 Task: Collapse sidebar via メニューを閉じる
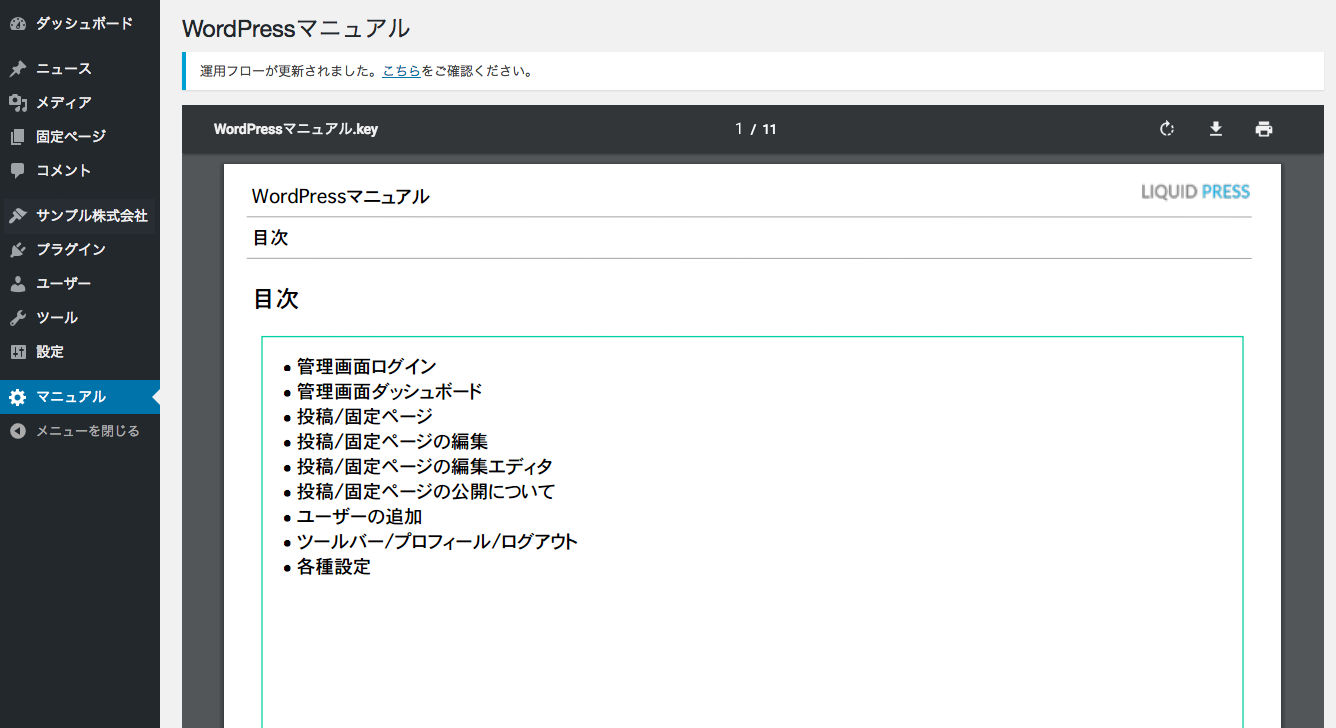click(x=80, y=431)
